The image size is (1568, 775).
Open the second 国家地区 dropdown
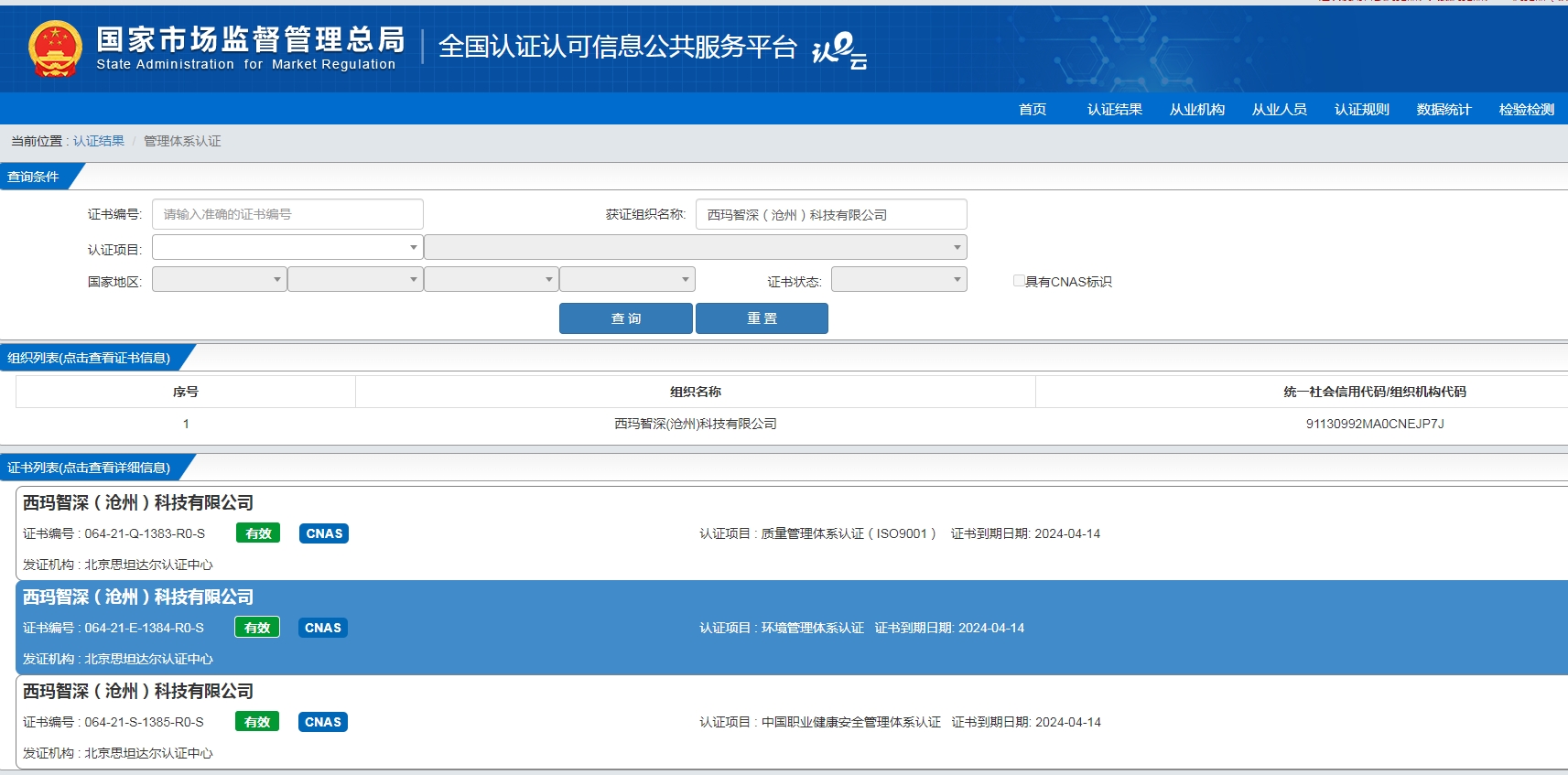[355, 279]
